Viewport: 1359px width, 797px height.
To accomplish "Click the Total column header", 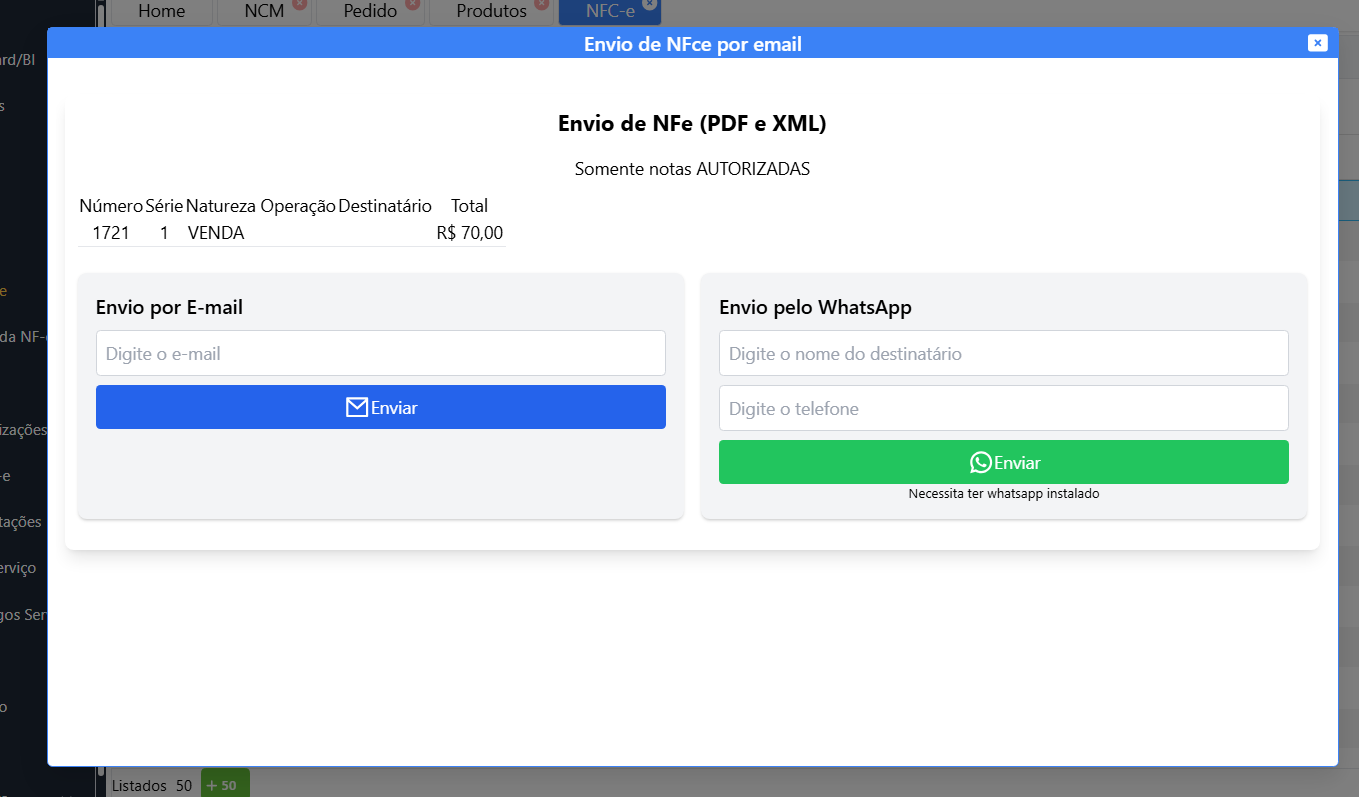I will [469, 206].
